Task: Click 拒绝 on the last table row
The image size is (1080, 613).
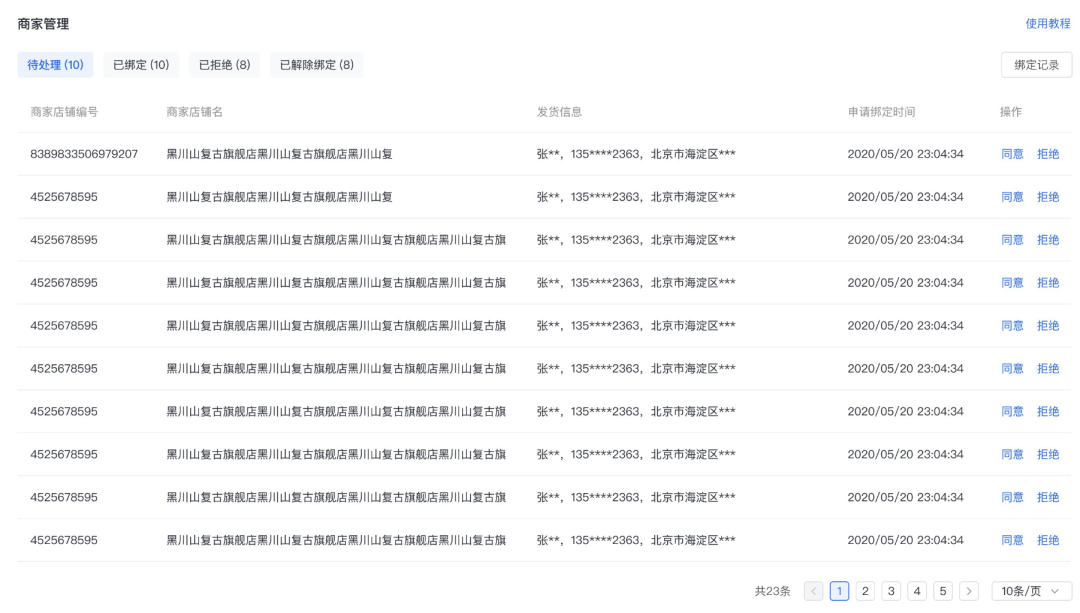Action: click(x=1048, y=540)
